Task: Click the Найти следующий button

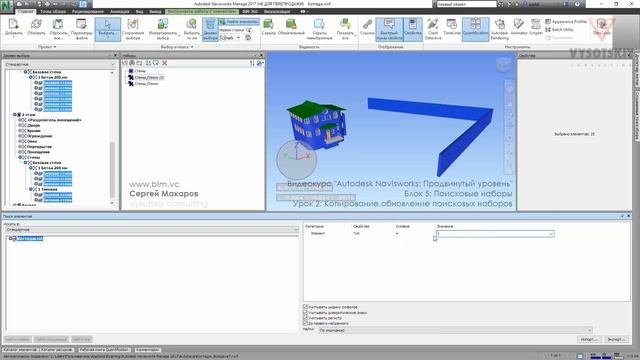Action: click(51, 339)
